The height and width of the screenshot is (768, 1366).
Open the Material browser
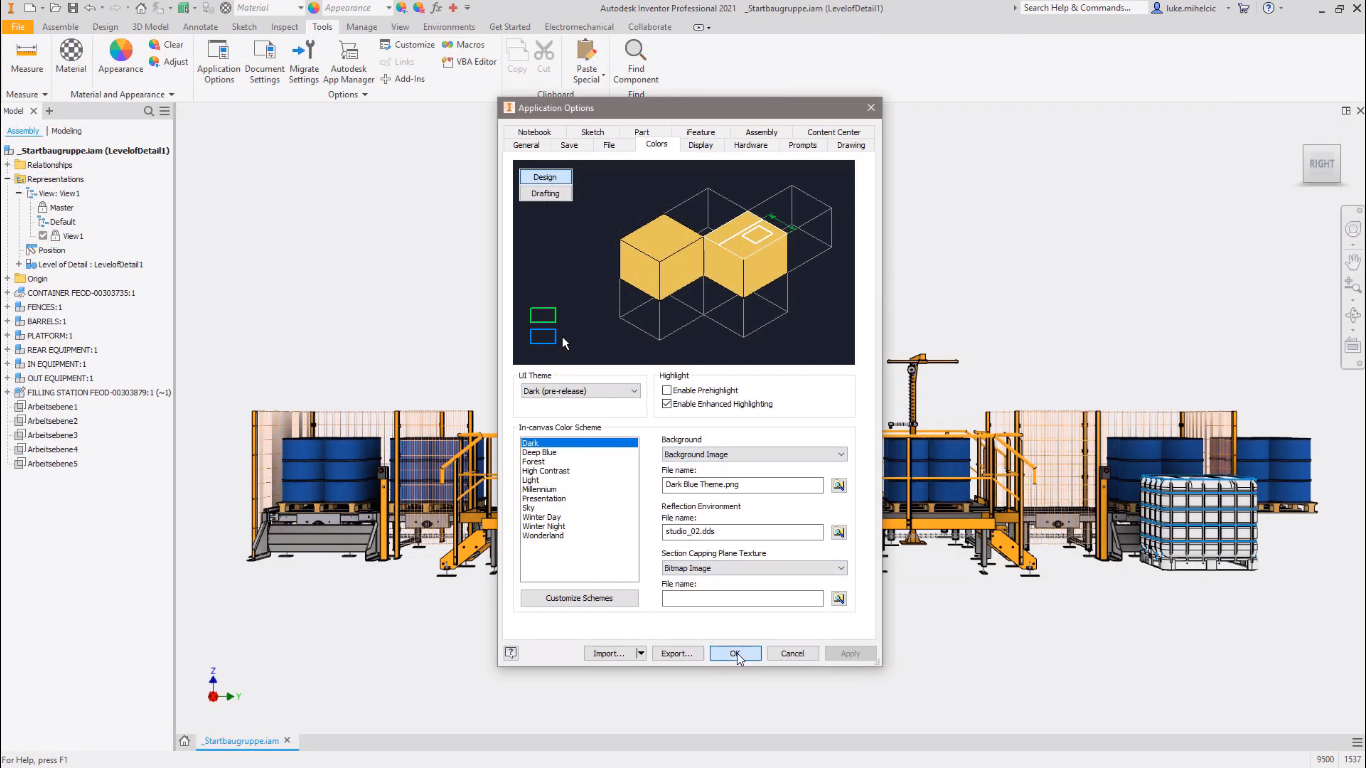71,57
